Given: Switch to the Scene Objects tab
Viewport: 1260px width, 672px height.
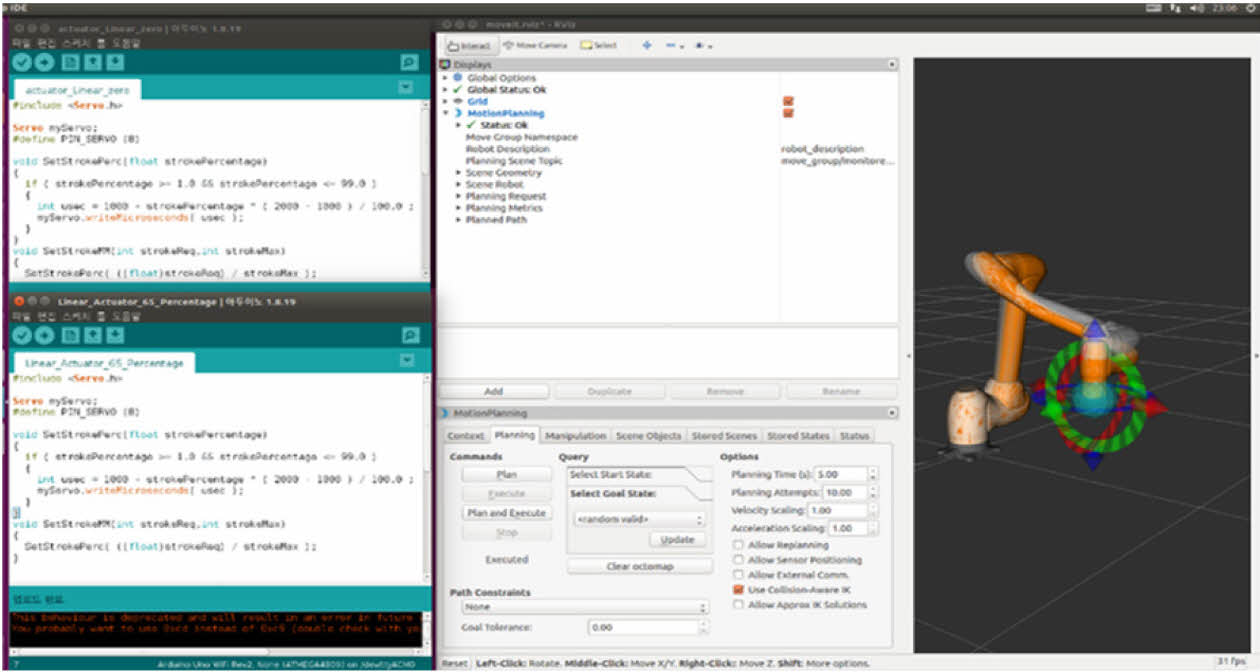Looking at the screenshot, I should pos(649,436).
